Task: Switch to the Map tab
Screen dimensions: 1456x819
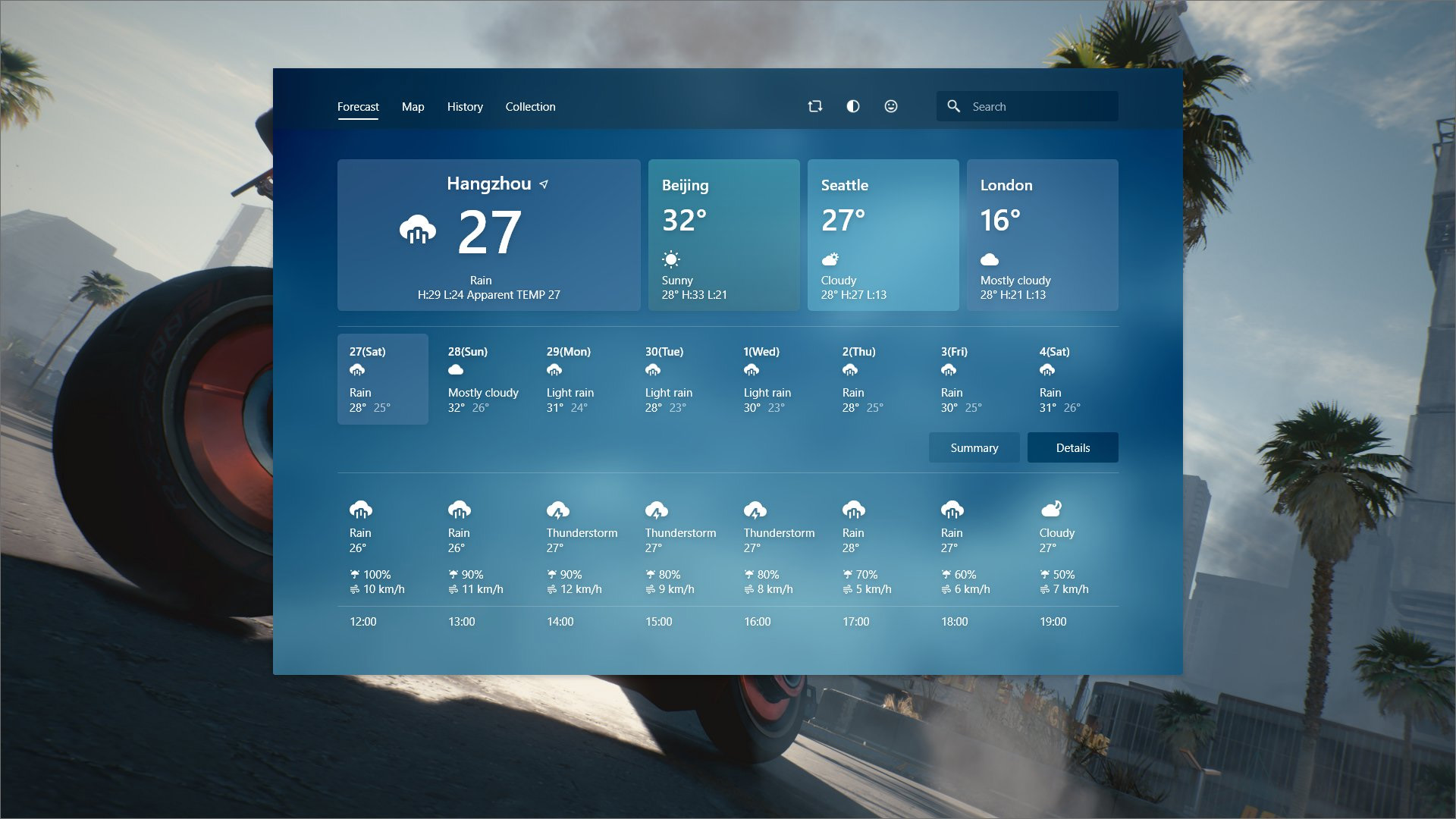Action: (x=413, y=107)
